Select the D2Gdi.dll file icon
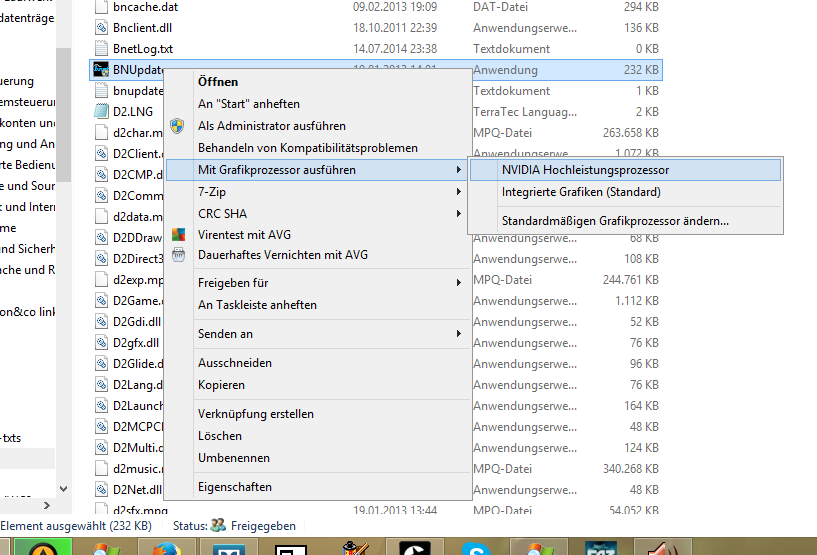Screen dimensions: 817x555 click(x=101, y=322)
